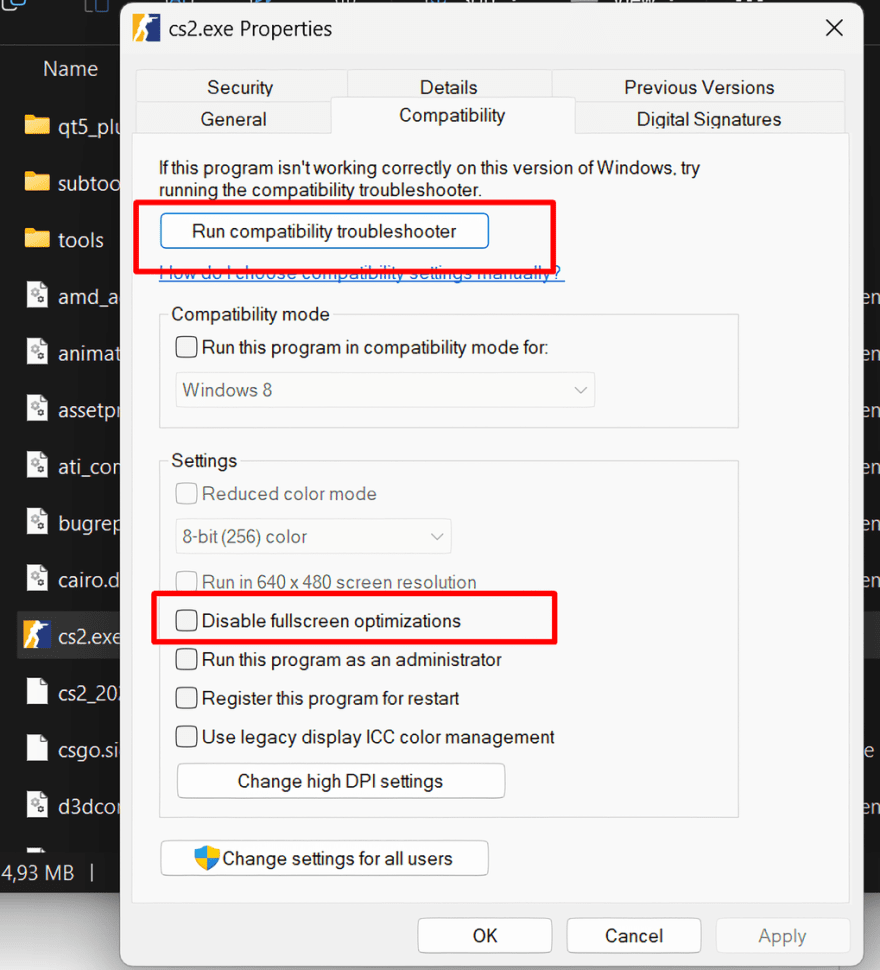Enable Disable fullscreen optimizations
This screenshot has height=970, width=880.
pos(186,621)
